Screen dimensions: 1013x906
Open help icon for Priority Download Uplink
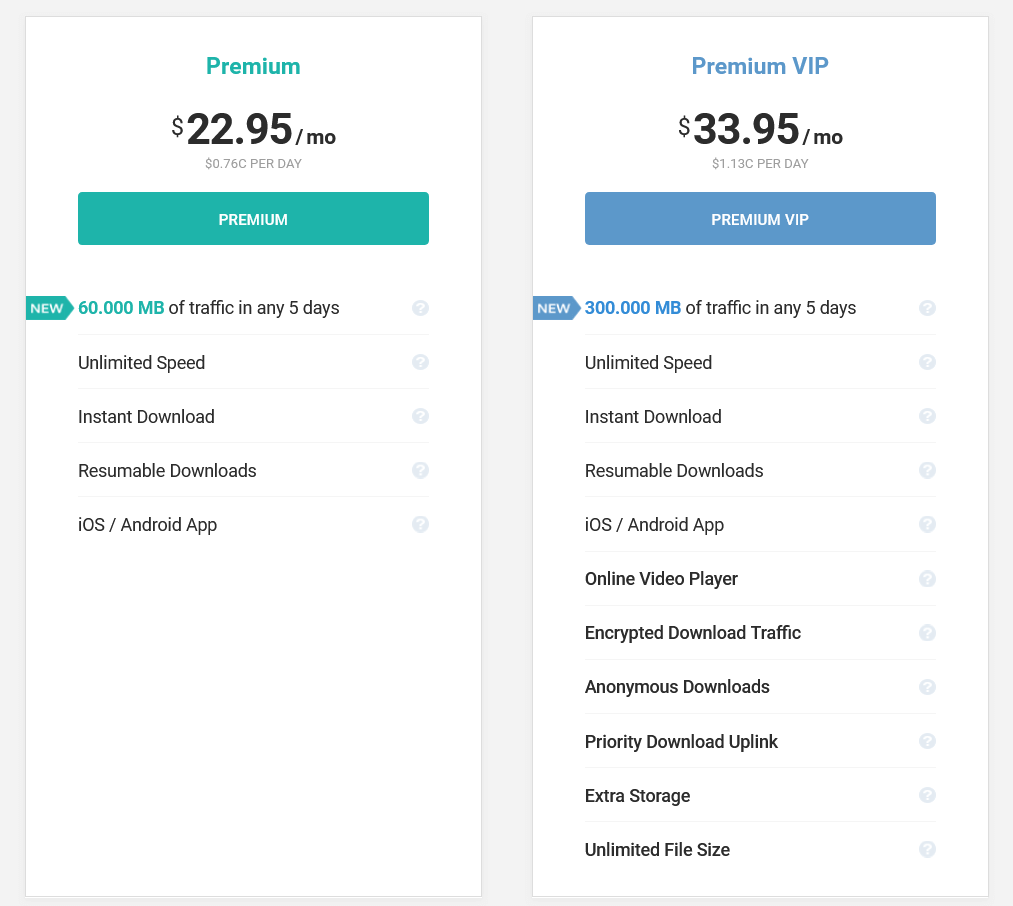click(927, 741)
